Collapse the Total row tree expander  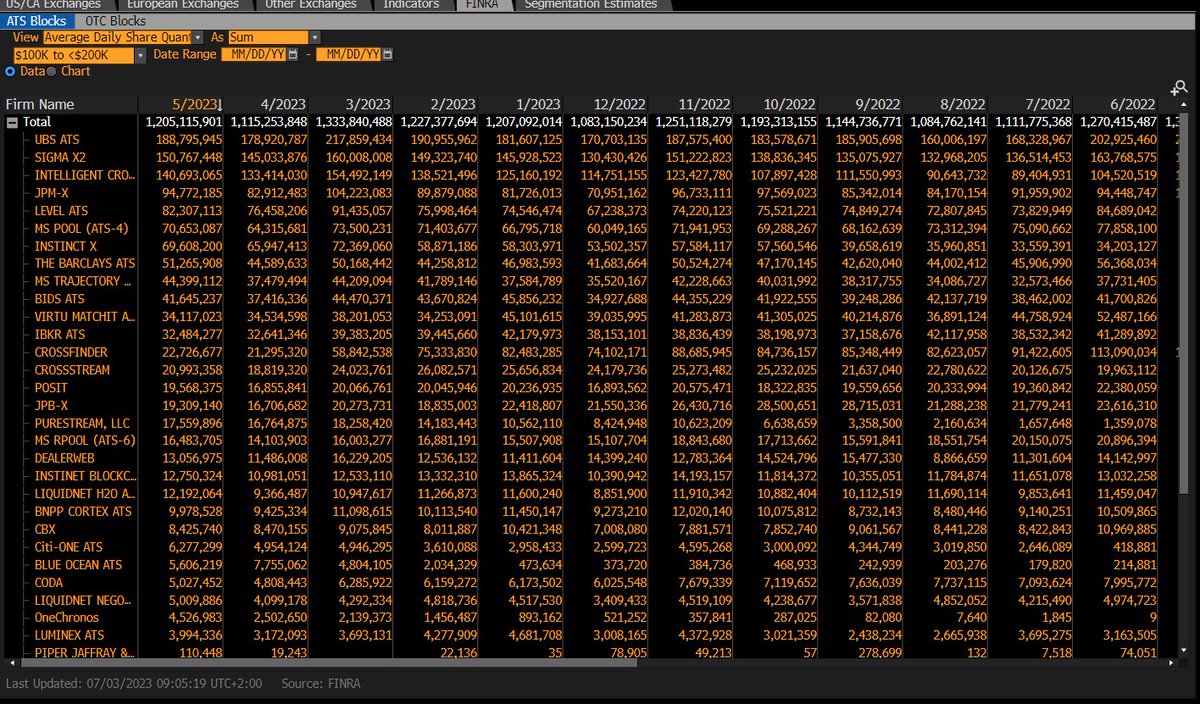11,121
